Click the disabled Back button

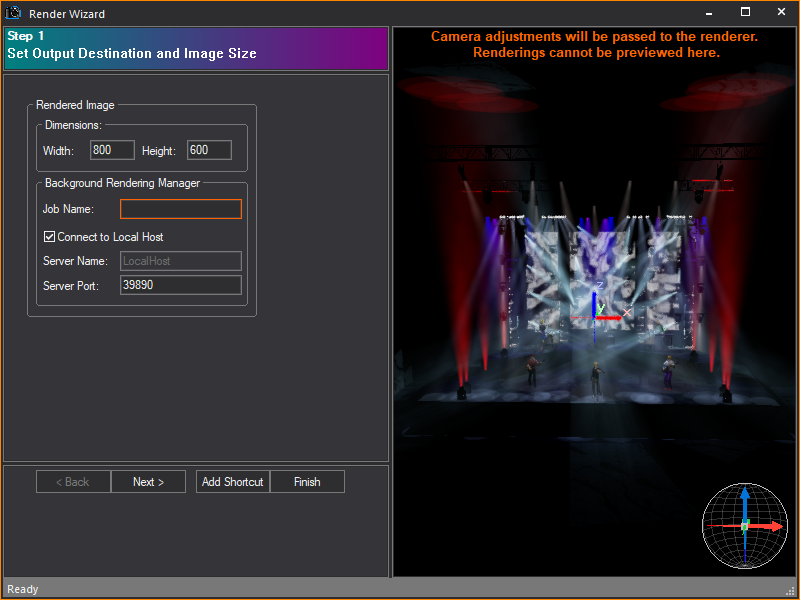point(72,481)
